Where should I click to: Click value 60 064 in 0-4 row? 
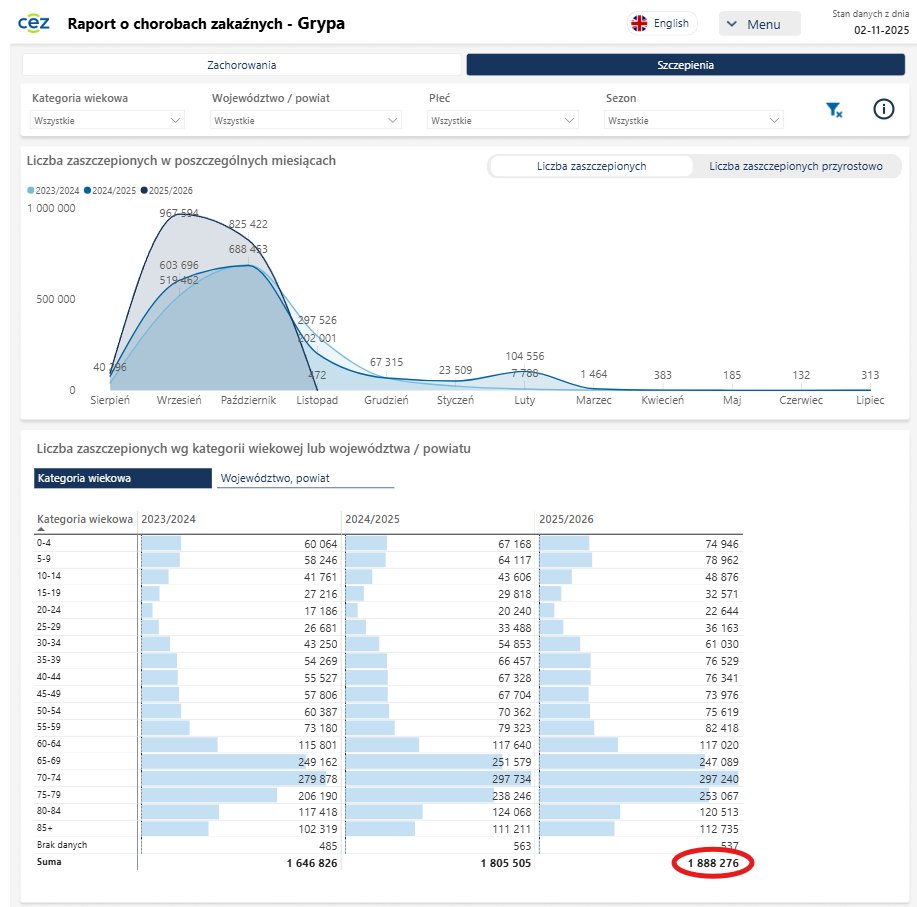click(x=320, y=544)
